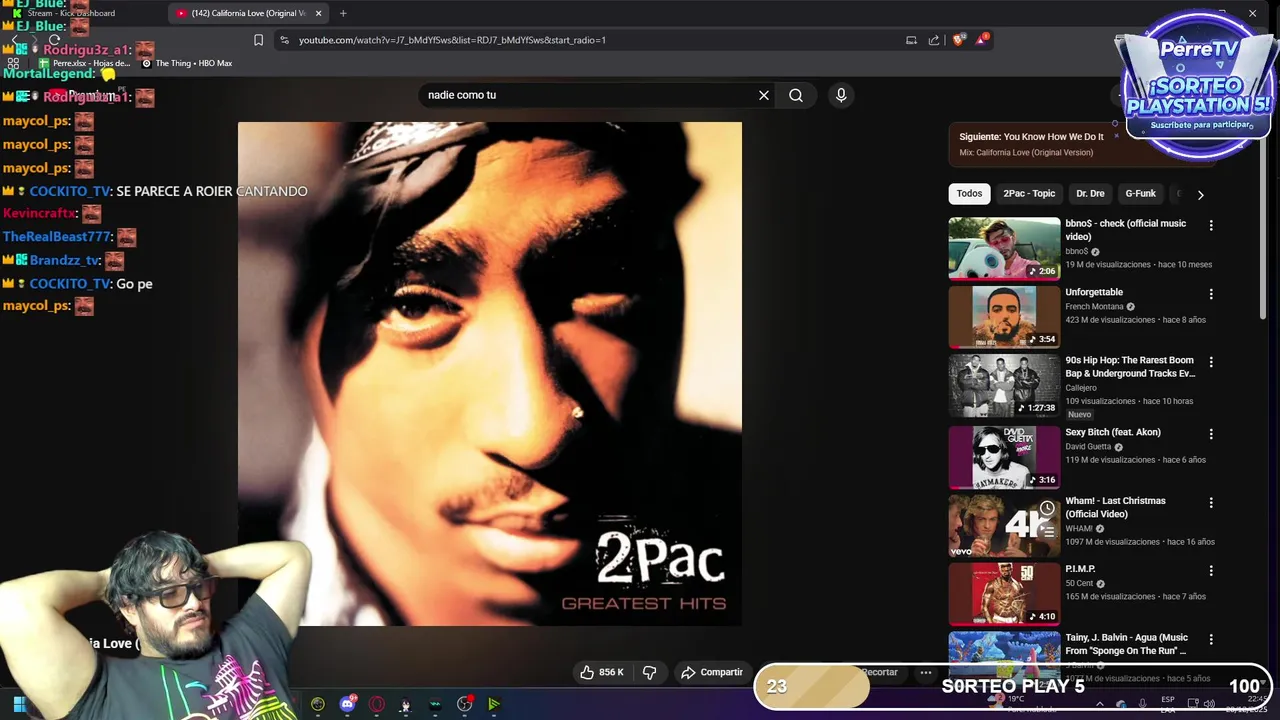Dislike the video with the thumbs-down icon
The image size is (1280, 720).
coord(649,672)
